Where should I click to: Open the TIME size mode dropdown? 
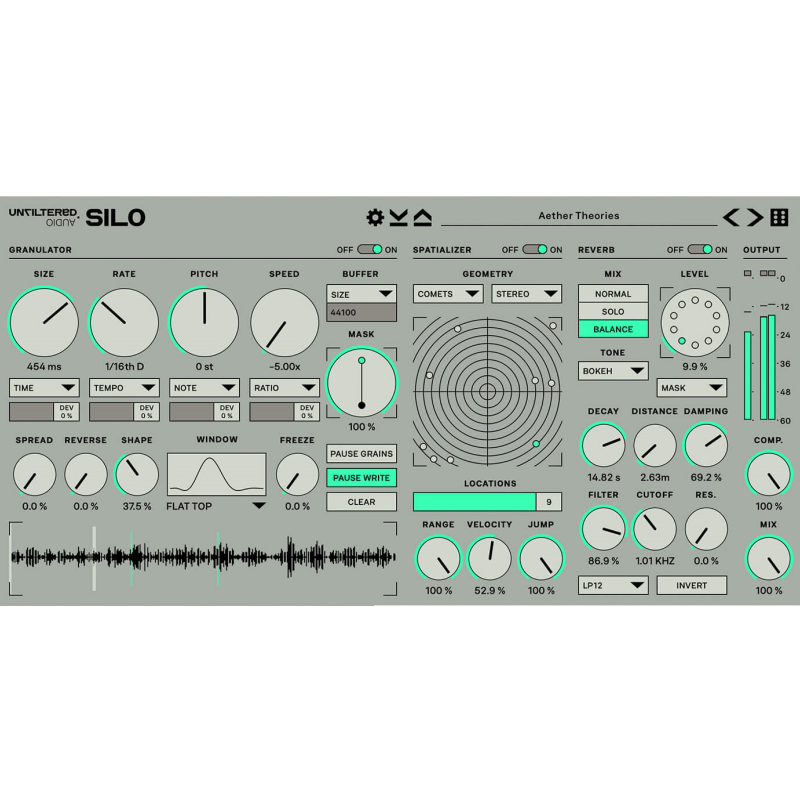(44, 388)
